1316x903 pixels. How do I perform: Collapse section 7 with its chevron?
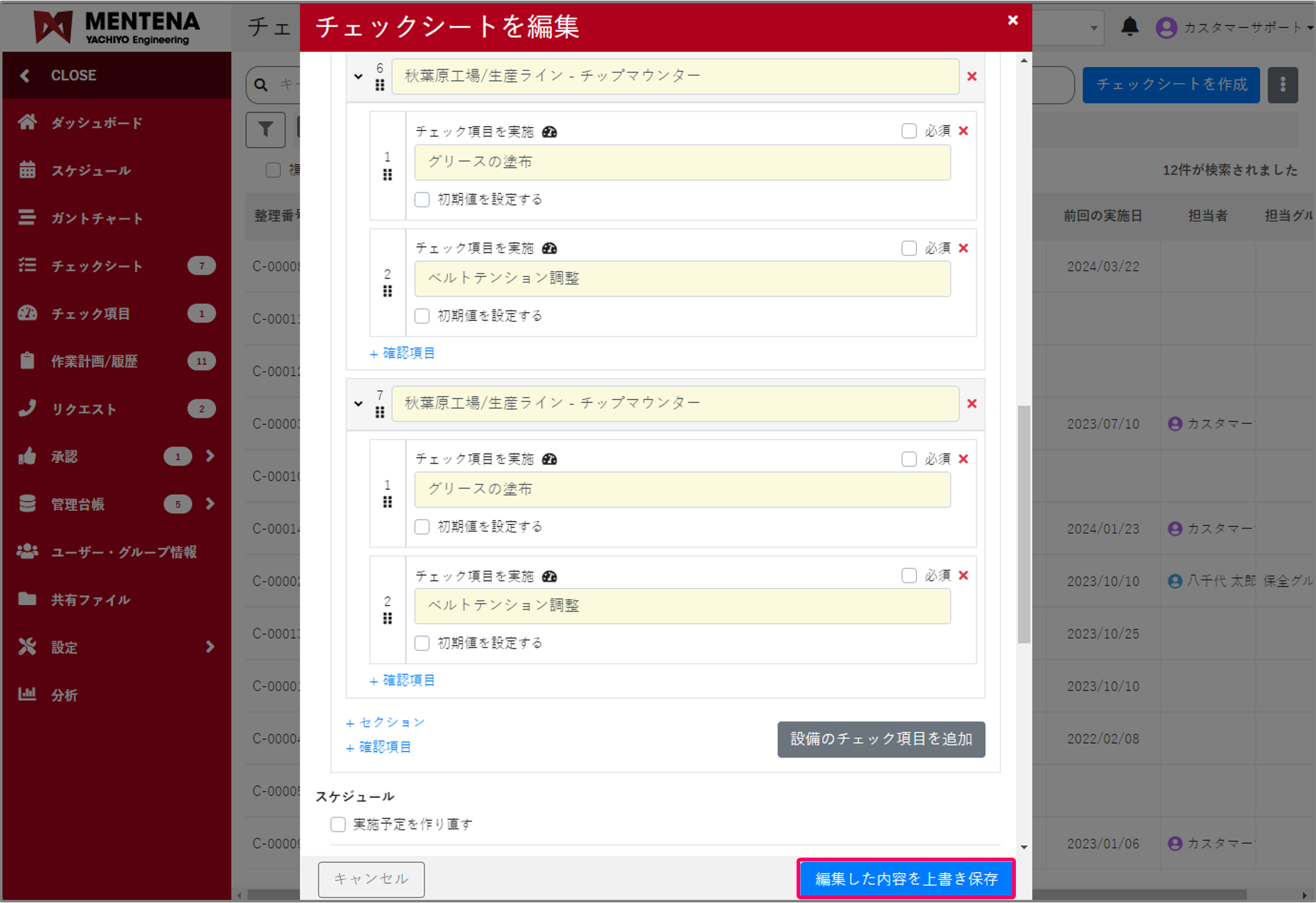(x=358, y=403)
